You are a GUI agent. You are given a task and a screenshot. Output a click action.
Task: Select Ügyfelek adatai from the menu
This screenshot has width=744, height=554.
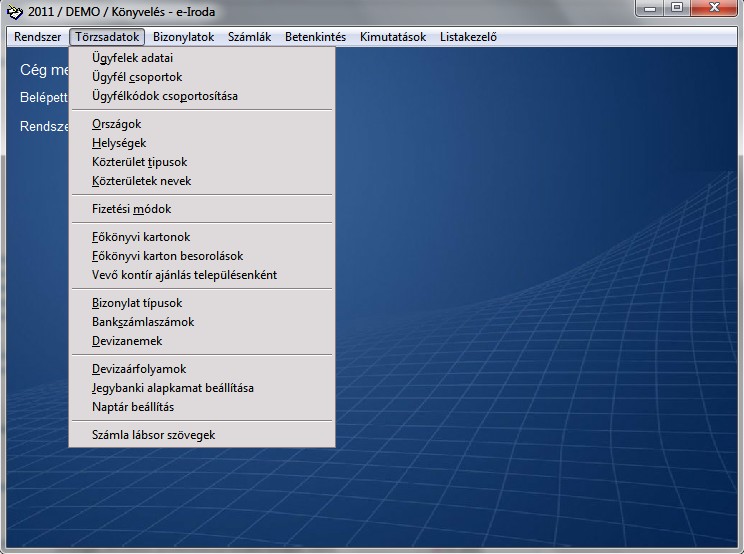132,58
